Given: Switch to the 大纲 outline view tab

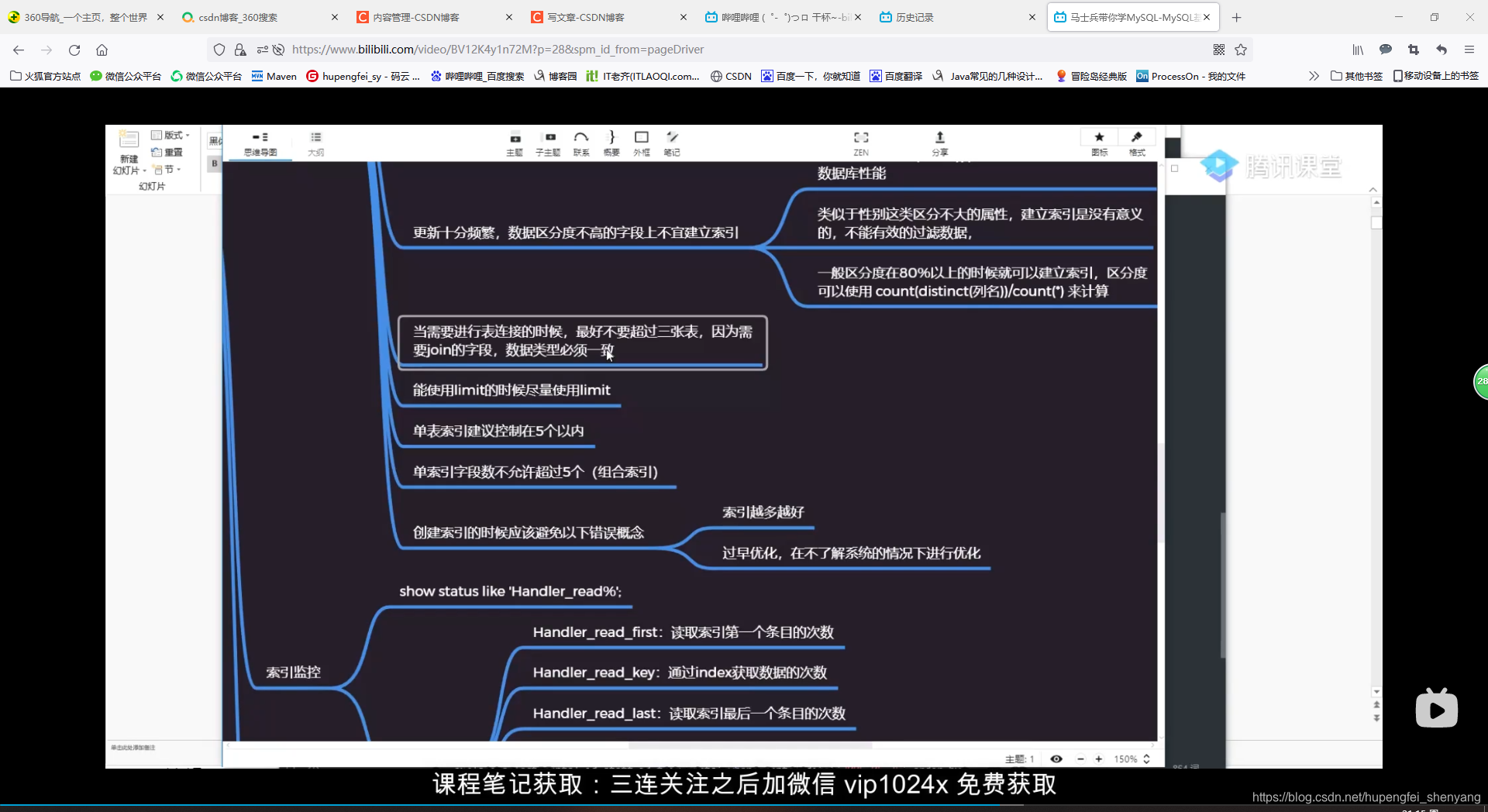Looking at the screenshot, I should point(315,143).
